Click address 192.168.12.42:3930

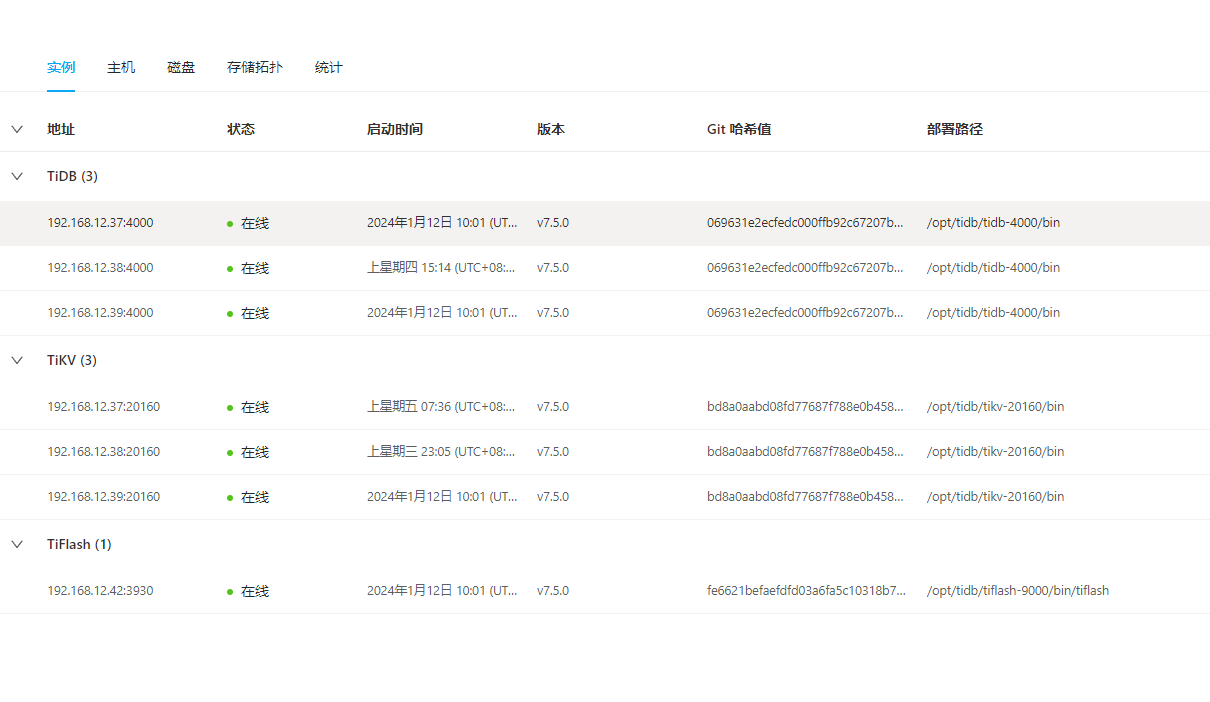(100, 591)
